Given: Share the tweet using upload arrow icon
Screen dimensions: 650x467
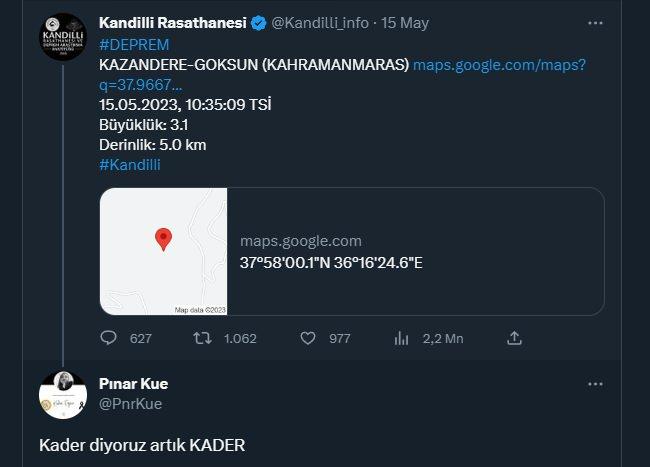Looking at the screenshot, I should [x=514, y=338].
